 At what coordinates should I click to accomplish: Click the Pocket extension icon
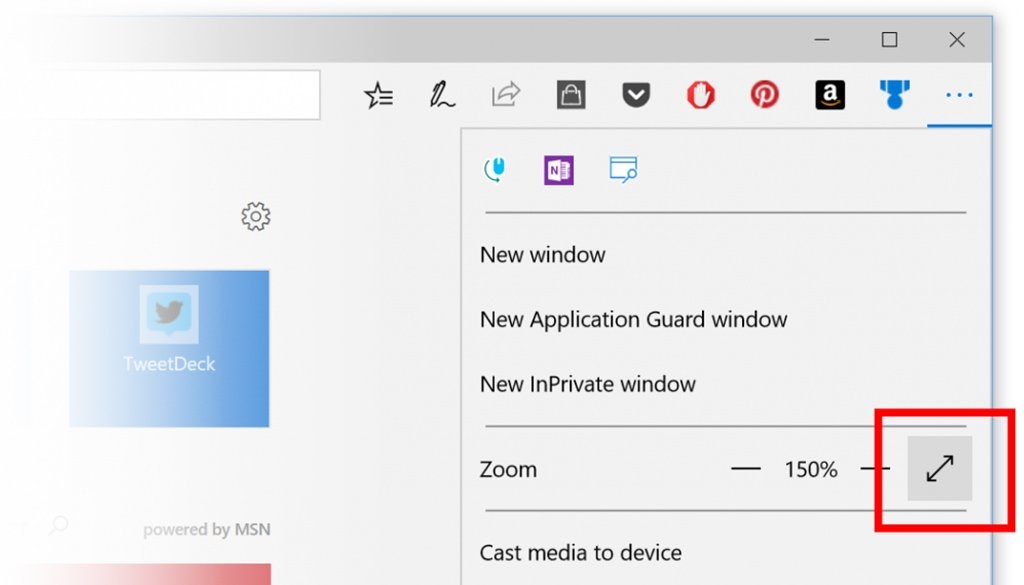click(635, 95)
